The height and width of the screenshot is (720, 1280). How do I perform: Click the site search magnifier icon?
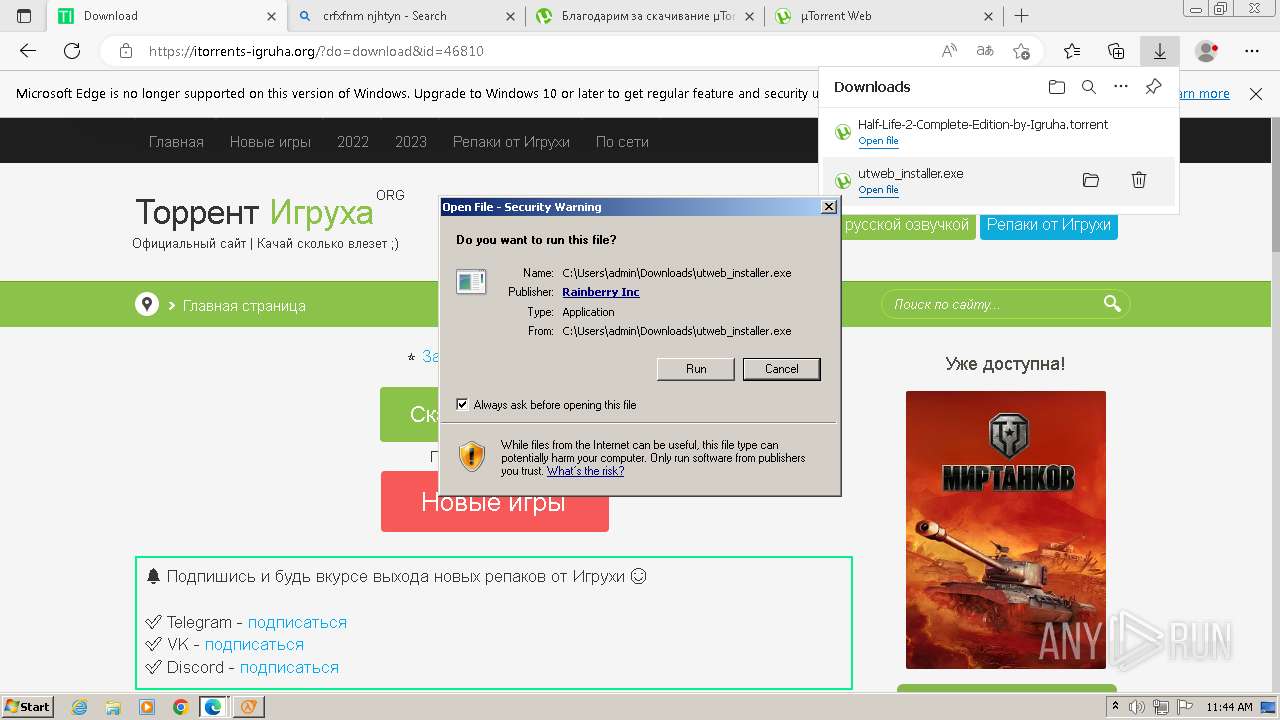click(x=1112, y=303)
